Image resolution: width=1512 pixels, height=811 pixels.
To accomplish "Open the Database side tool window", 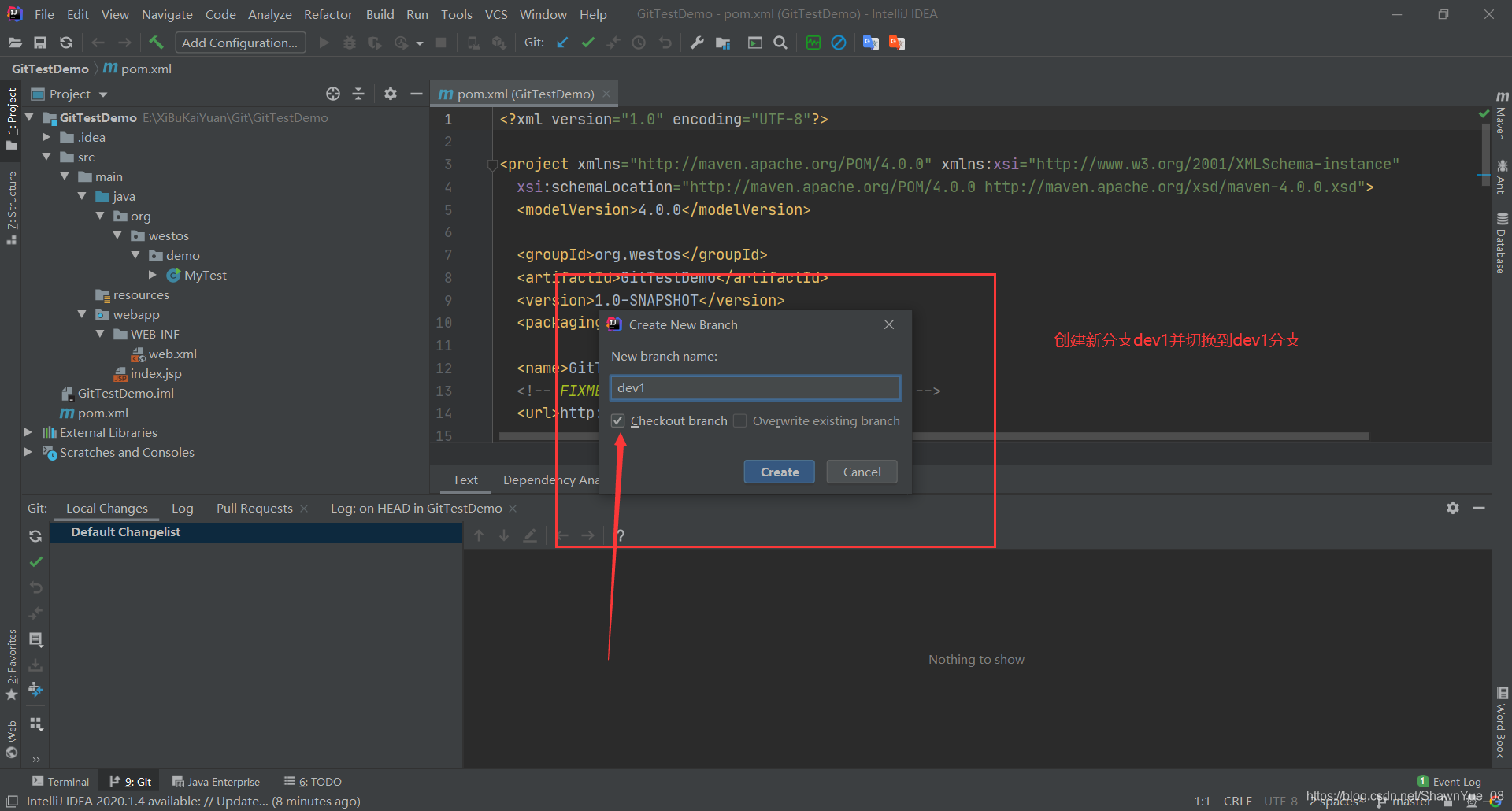I will pos(1502,243).
